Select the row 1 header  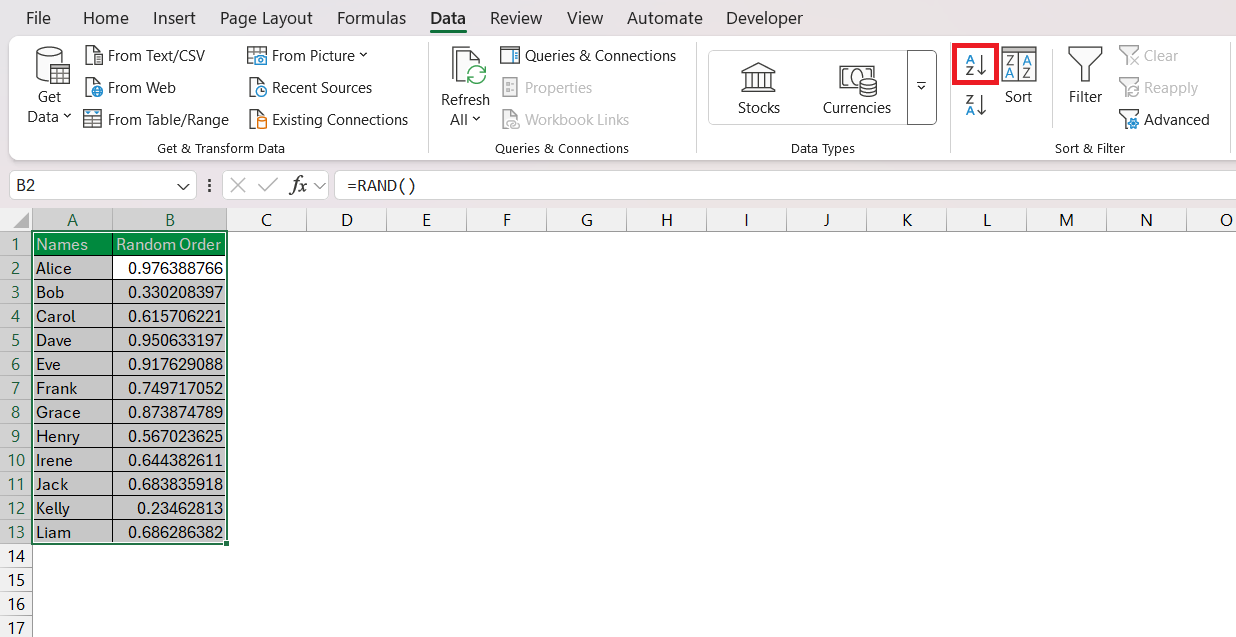coord(16,244)
